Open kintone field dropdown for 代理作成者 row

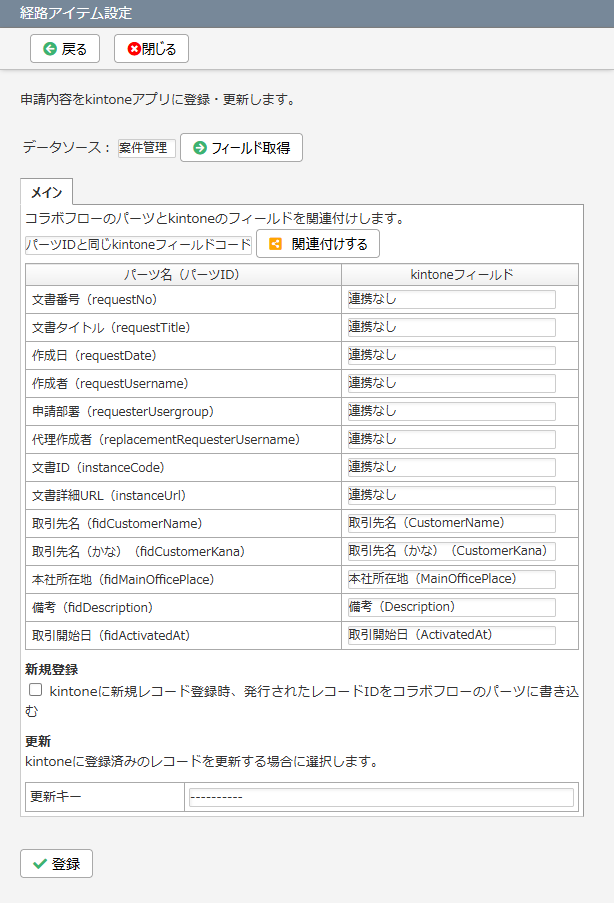coord(452,439)
